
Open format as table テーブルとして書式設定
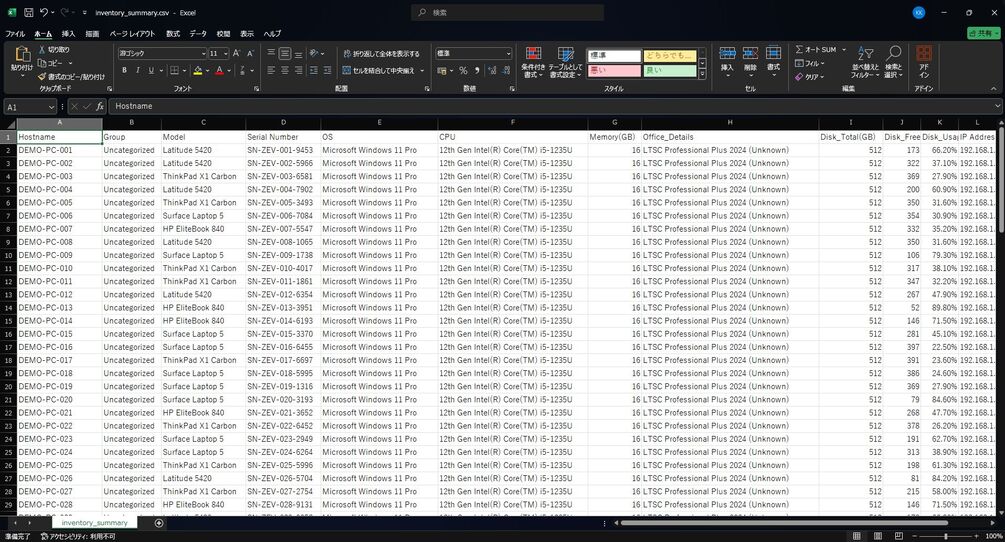click(565, 62)
